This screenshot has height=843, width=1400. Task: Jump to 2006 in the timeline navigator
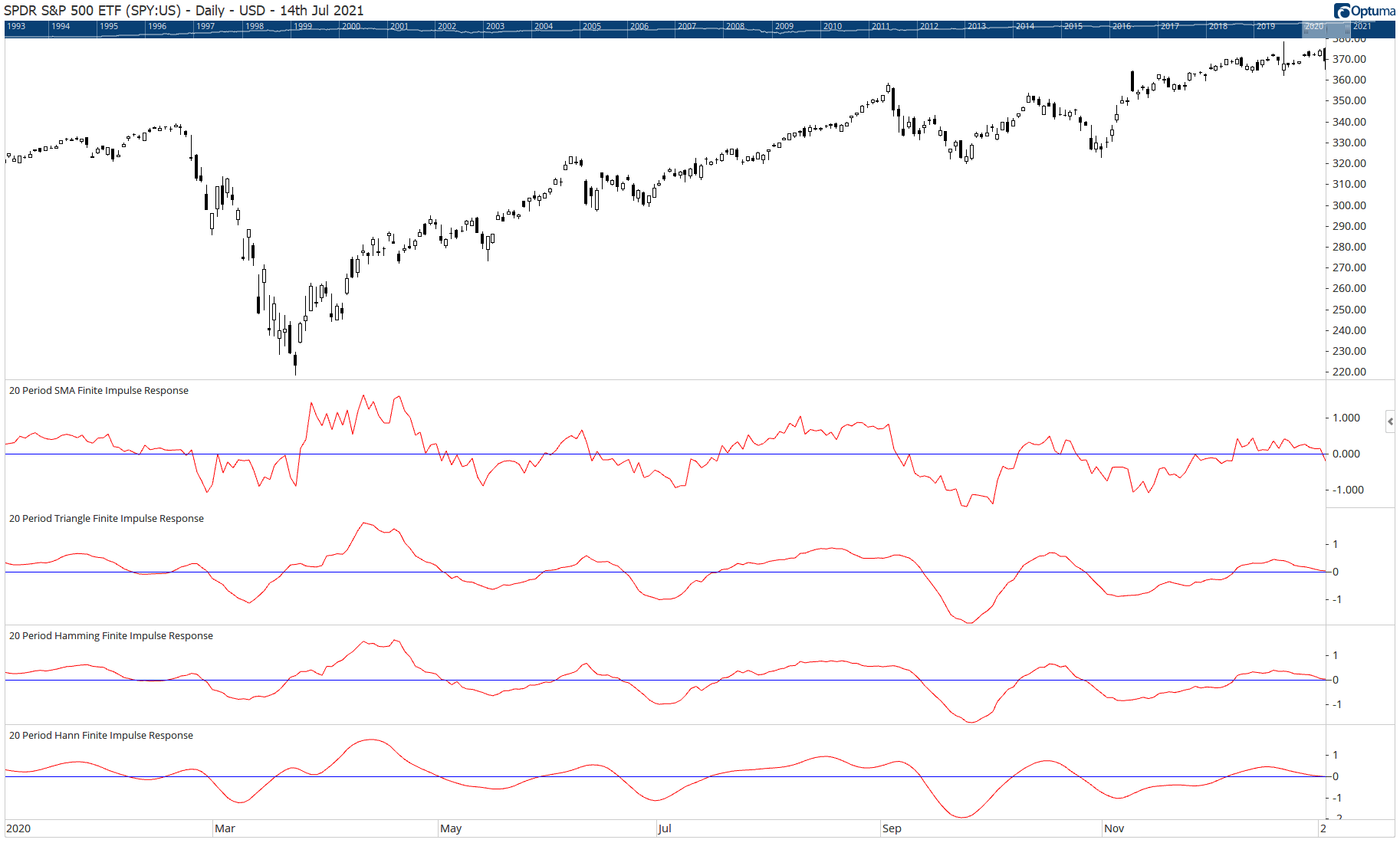(639, 26)
